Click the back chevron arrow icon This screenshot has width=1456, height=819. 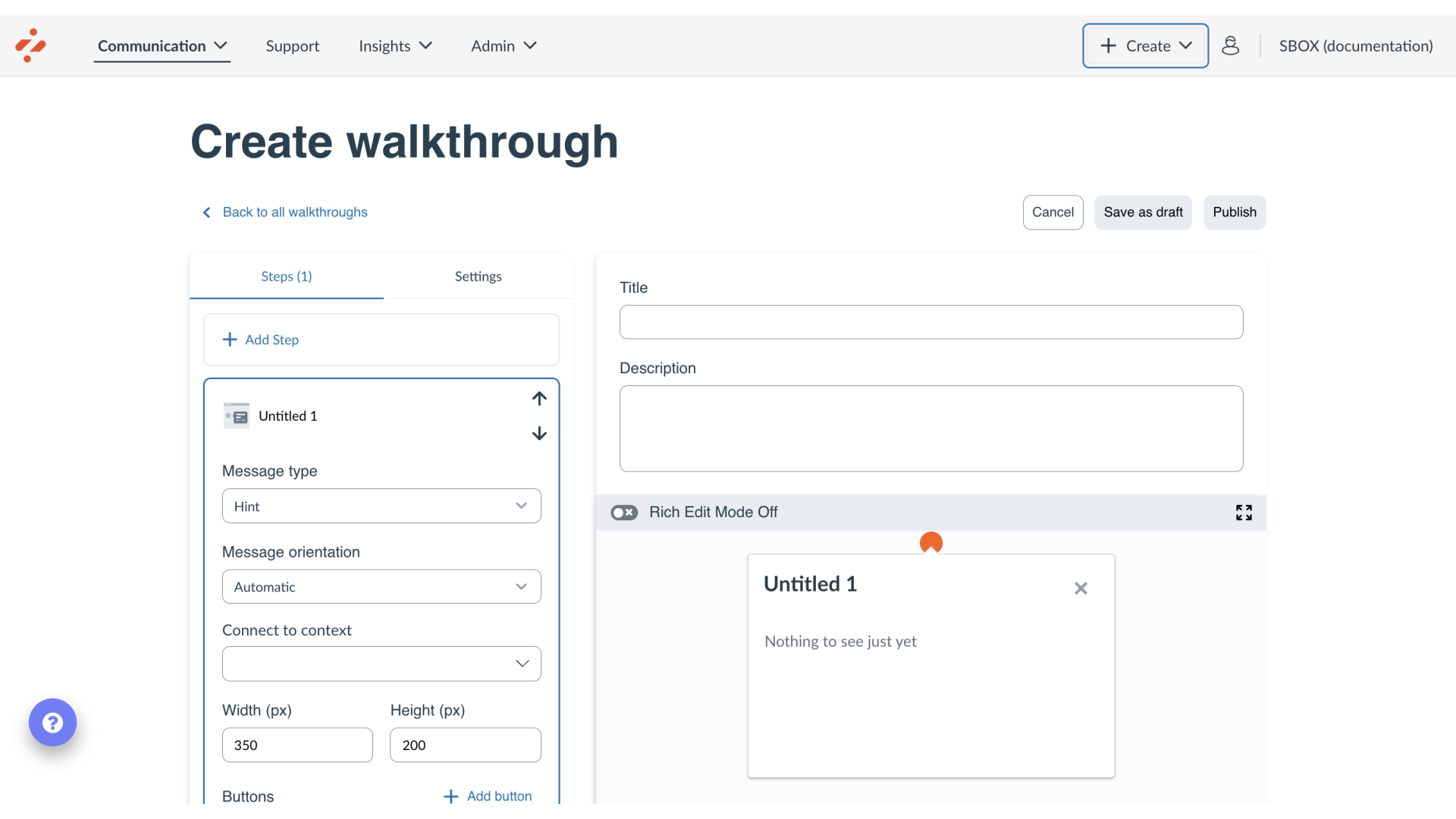point(206,212)
